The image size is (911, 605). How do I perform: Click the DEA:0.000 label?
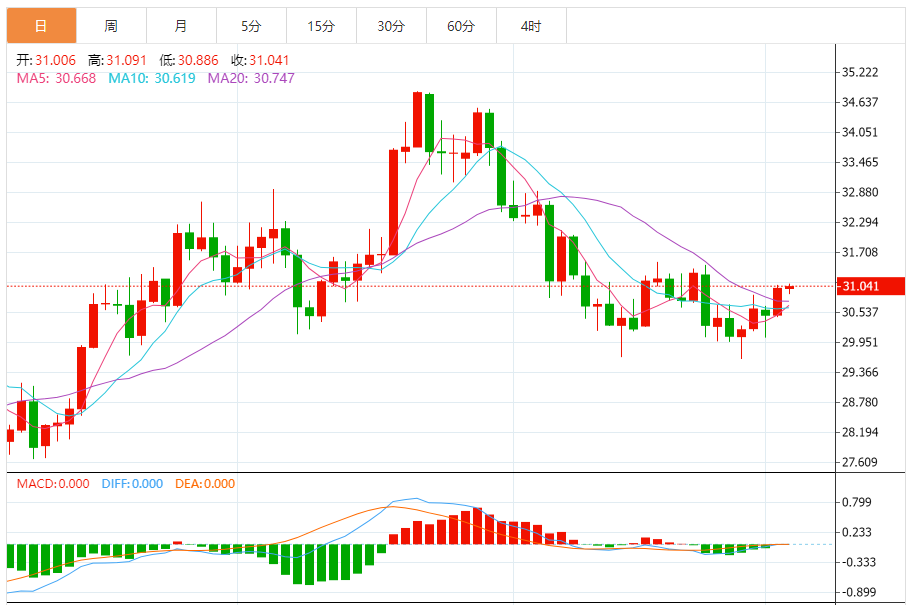(x=205, y=484)
